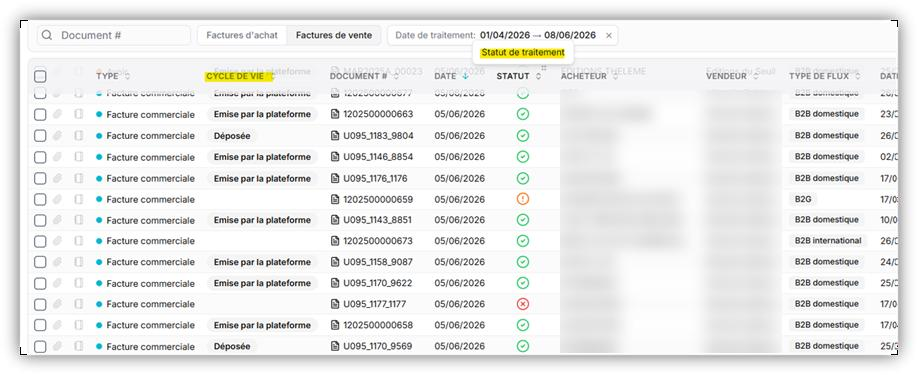Click the Déposée badge for U095_1170_9569
Image resolution: width=918 pixels, height=375 pixels.
tap(232, 346)
